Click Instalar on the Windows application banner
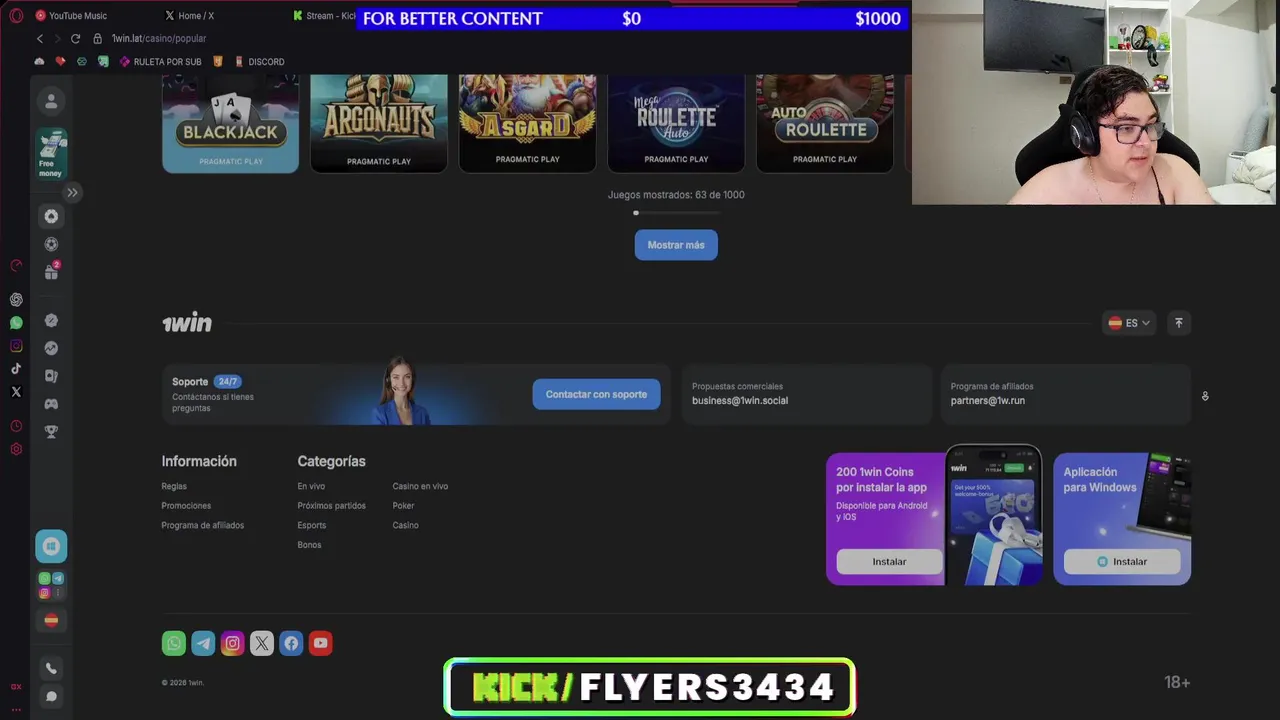The width and height of the screenshot is (1280, 720). pyautogui.click(x=1122, y=562)
